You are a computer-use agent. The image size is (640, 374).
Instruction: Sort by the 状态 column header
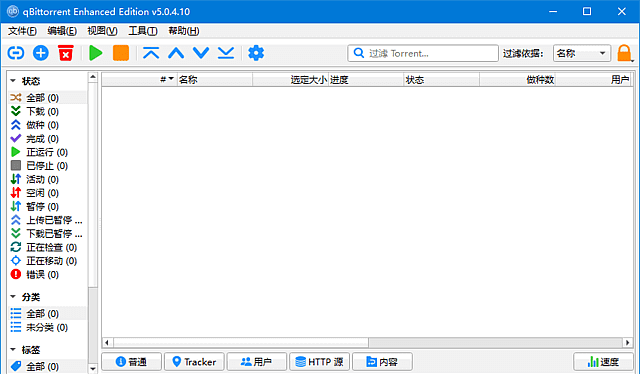pyautogui.click(x=442, y=80)
